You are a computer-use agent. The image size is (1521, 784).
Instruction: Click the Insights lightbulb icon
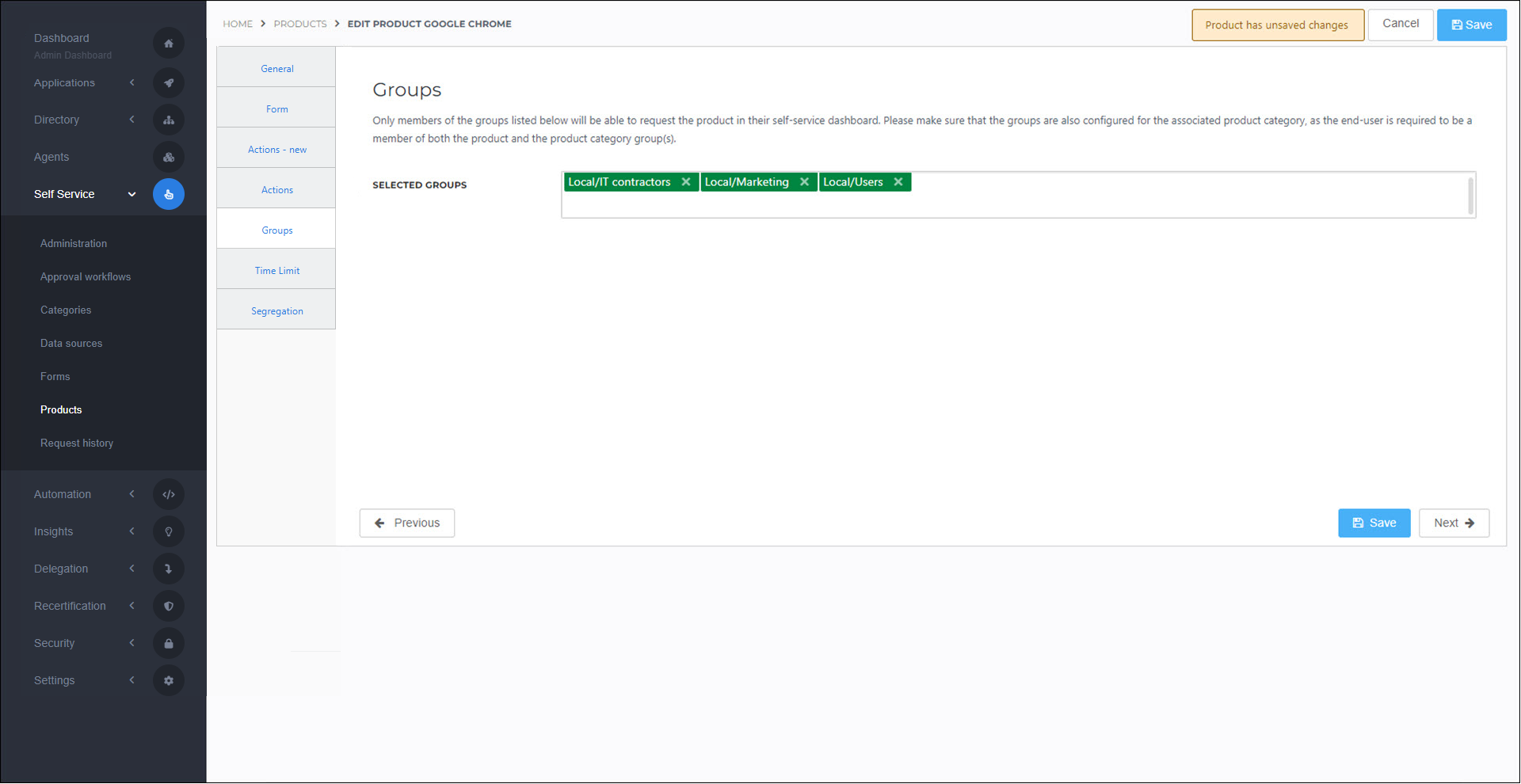point(169,531)
